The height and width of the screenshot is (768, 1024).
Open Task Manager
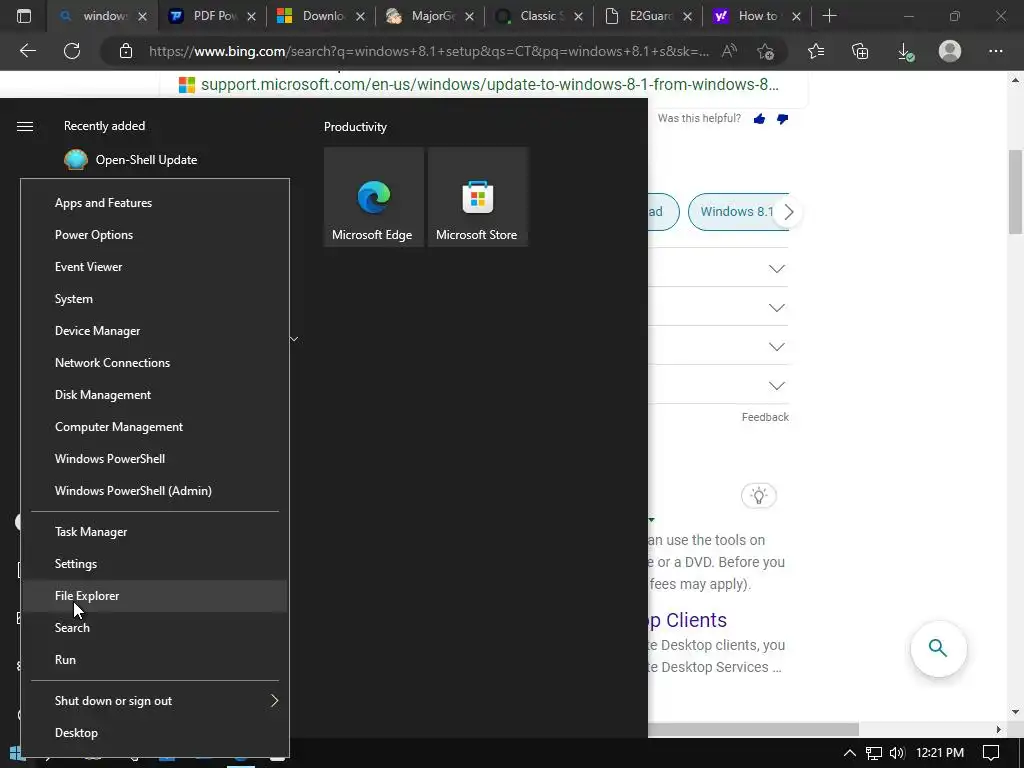[x=155, y=532]
